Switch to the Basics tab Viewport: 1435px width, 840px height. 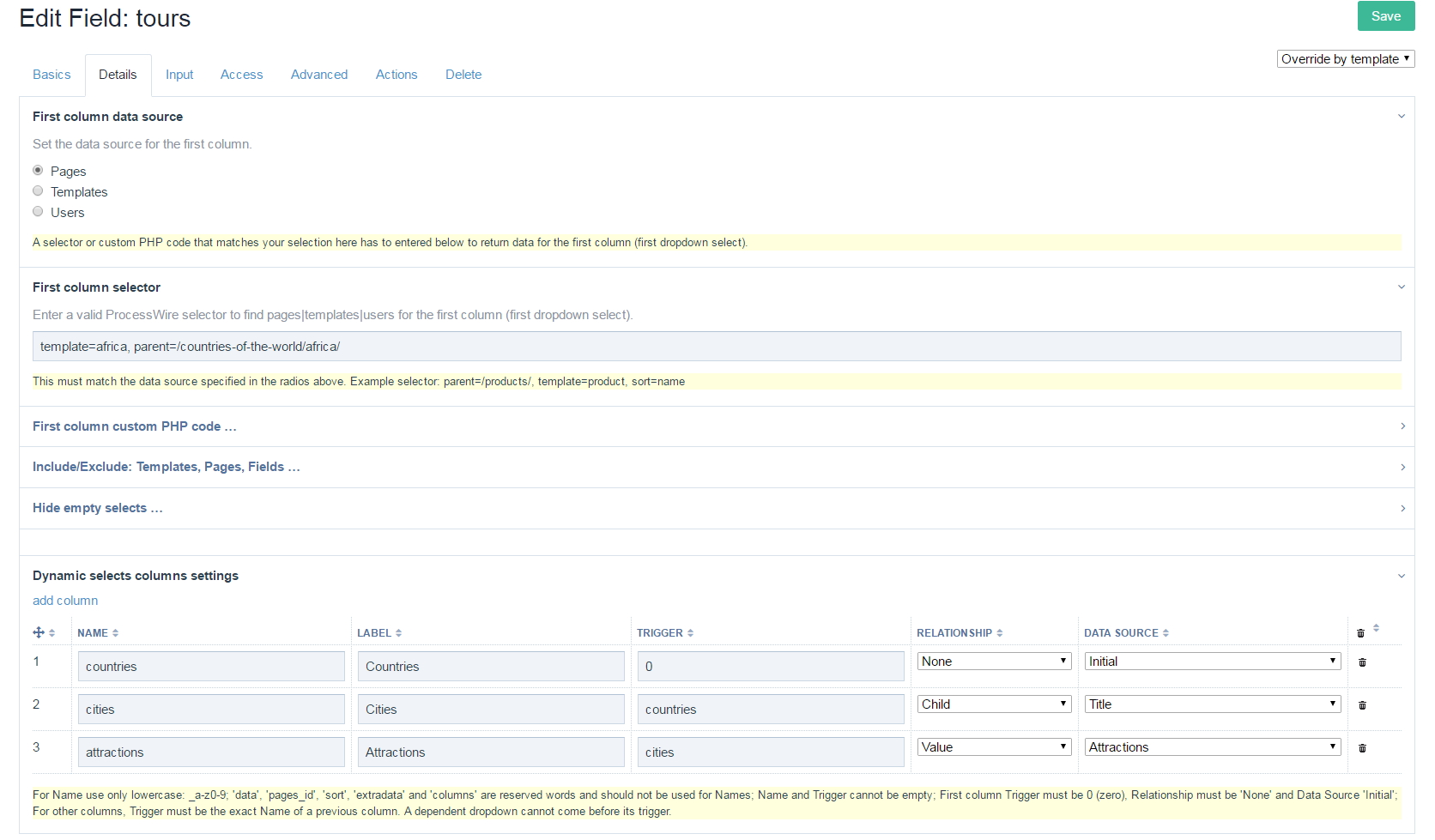click(51, 75)
